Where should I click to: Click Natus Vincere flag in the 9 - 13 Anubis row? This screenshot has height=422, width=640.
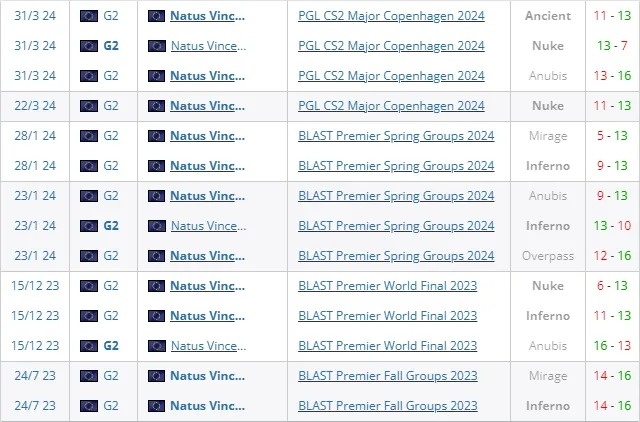click(156, 196)
